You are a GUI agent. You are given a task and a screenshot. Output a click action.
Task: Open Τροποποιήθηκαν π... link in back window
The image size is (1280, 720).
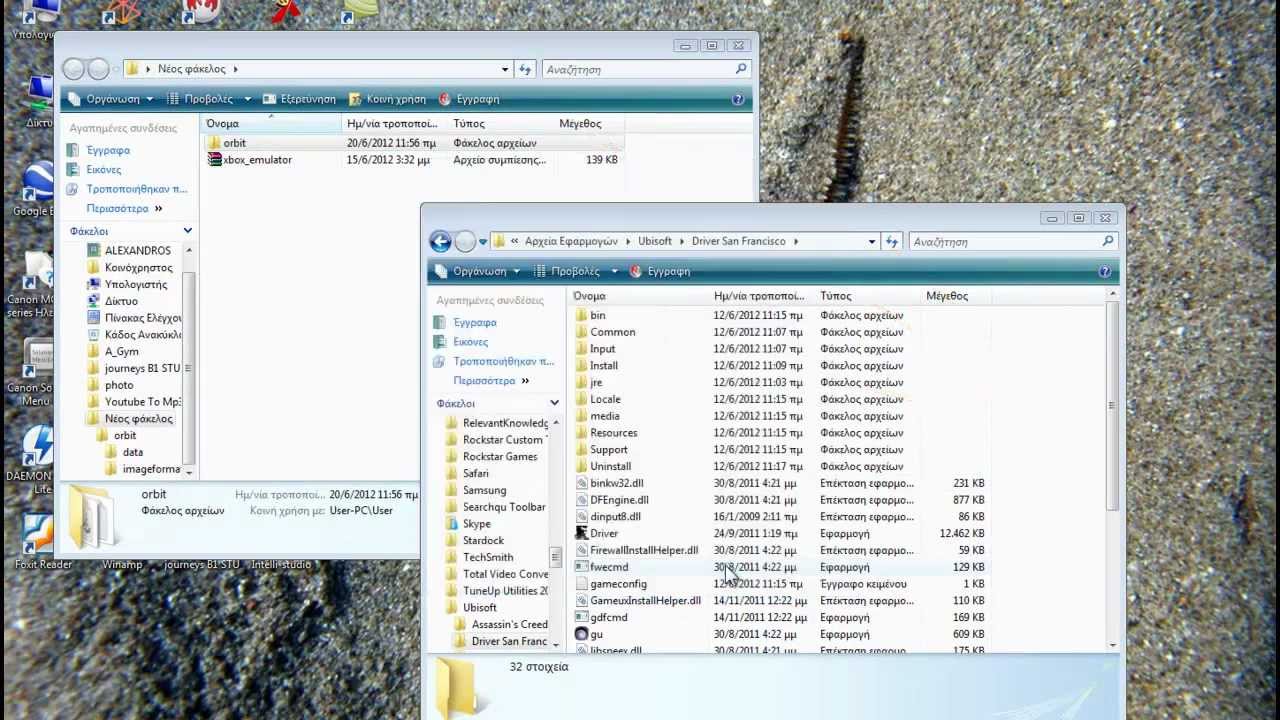click(x=137, y=189)
